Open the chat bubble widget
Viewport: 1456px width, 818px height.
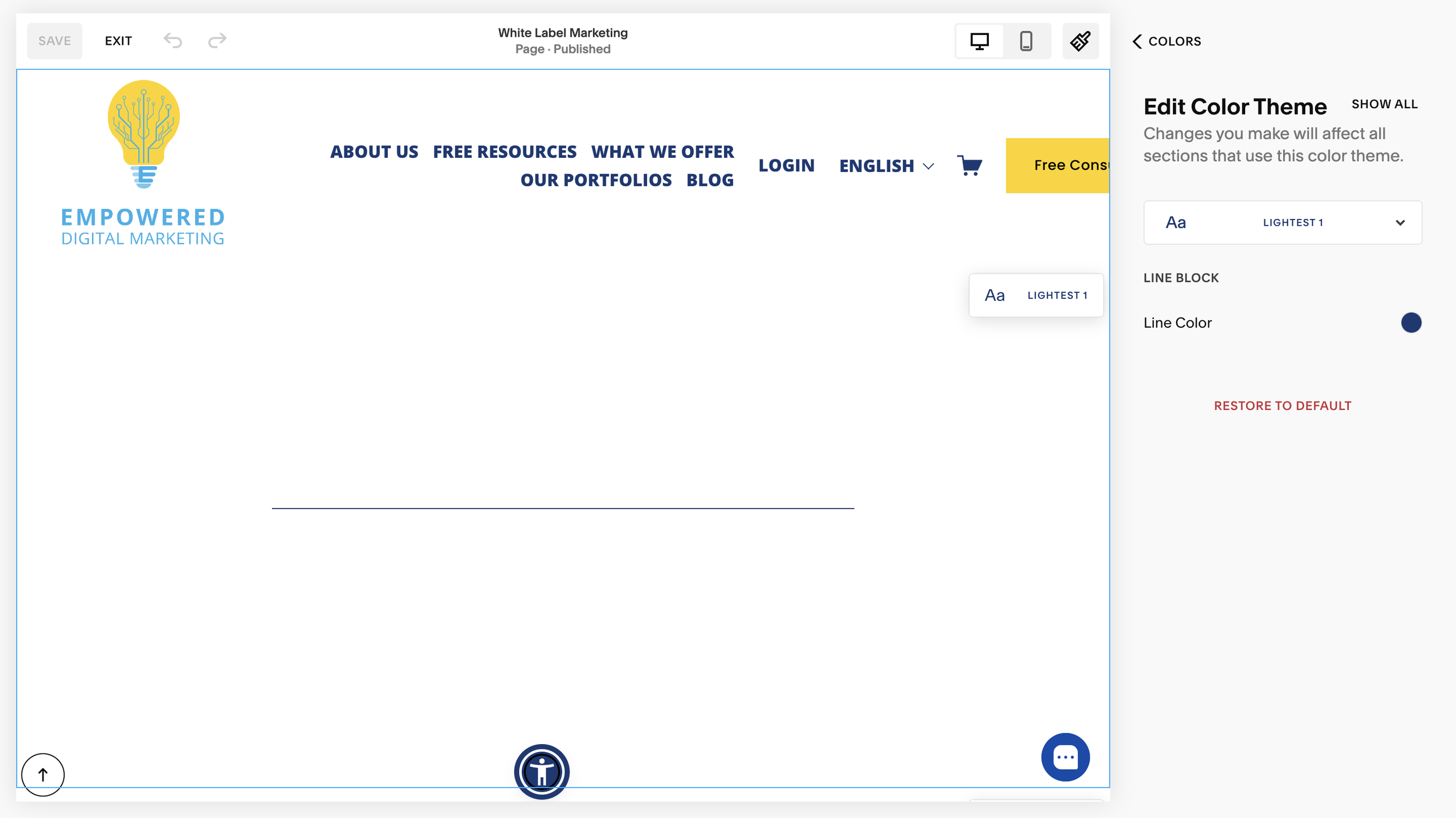(x=1065, y=757)
